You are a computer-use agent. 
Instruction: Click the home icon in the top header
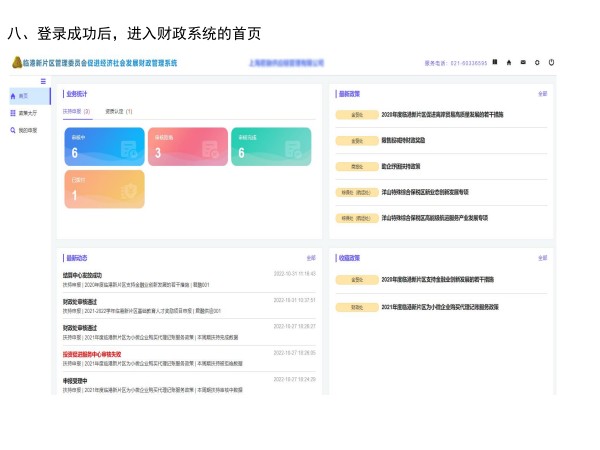pyautogui.click(x=509, y=62)
